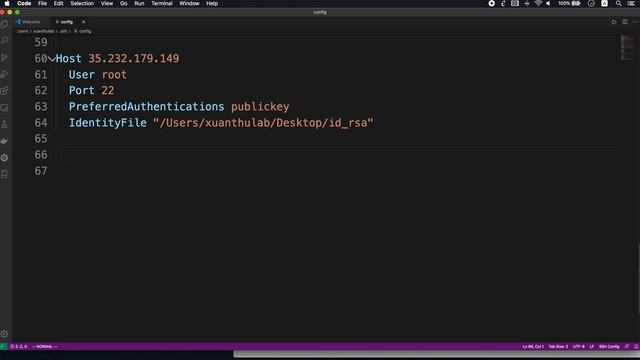The image size is (640, 360).
Task: Open the View menu
Action: tap(107, 3)
